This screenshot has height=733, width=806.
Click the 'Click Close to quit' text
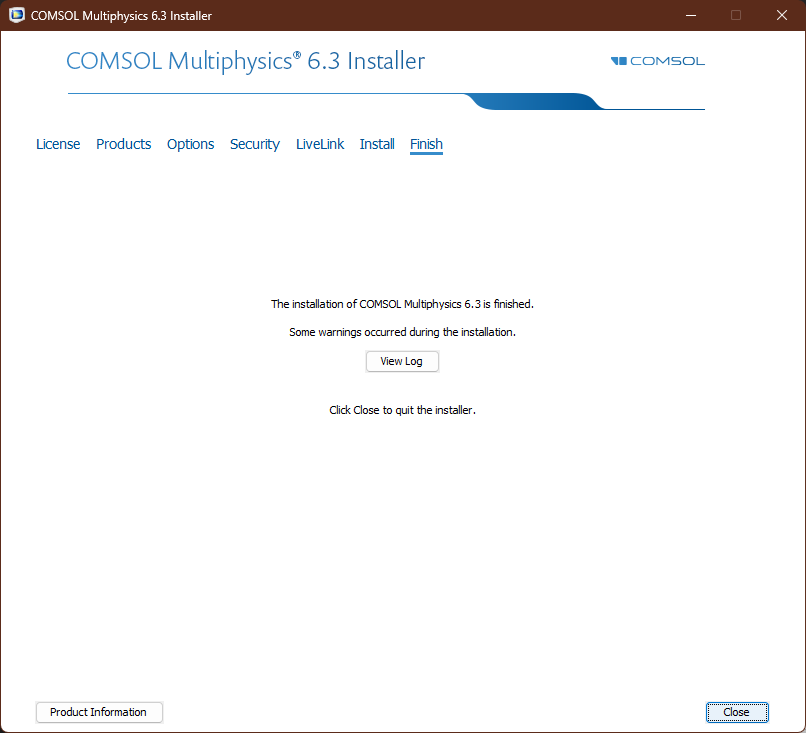click(x=402, y=410)
